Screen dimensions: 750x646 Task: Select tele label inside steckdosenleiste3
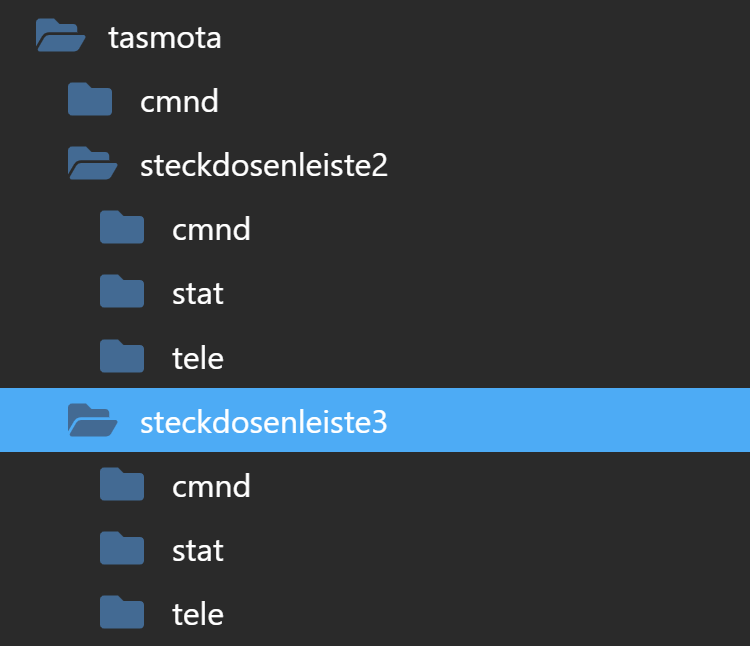[198, 613]
